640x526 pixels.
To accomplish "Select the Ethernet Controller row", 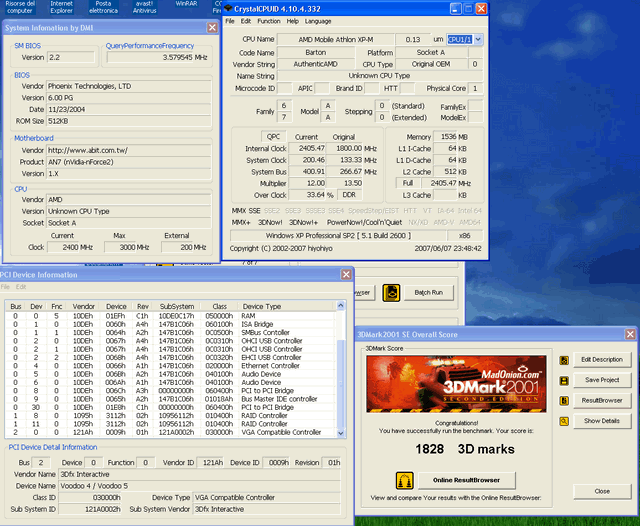I will coord(171,366).
